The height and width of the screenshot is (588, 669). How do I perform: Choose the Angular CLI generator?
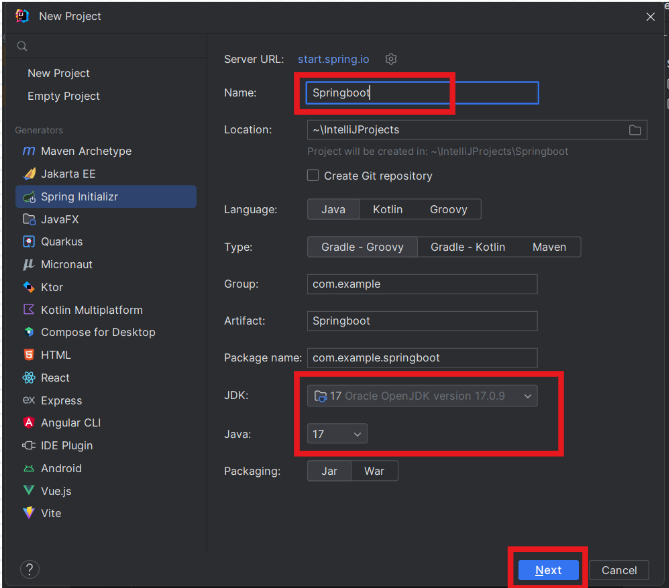106,422
